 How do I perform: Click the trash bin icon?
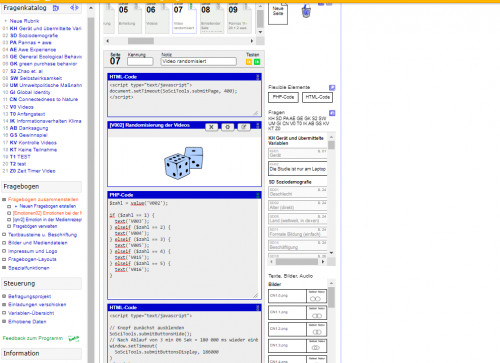(306, 11)
